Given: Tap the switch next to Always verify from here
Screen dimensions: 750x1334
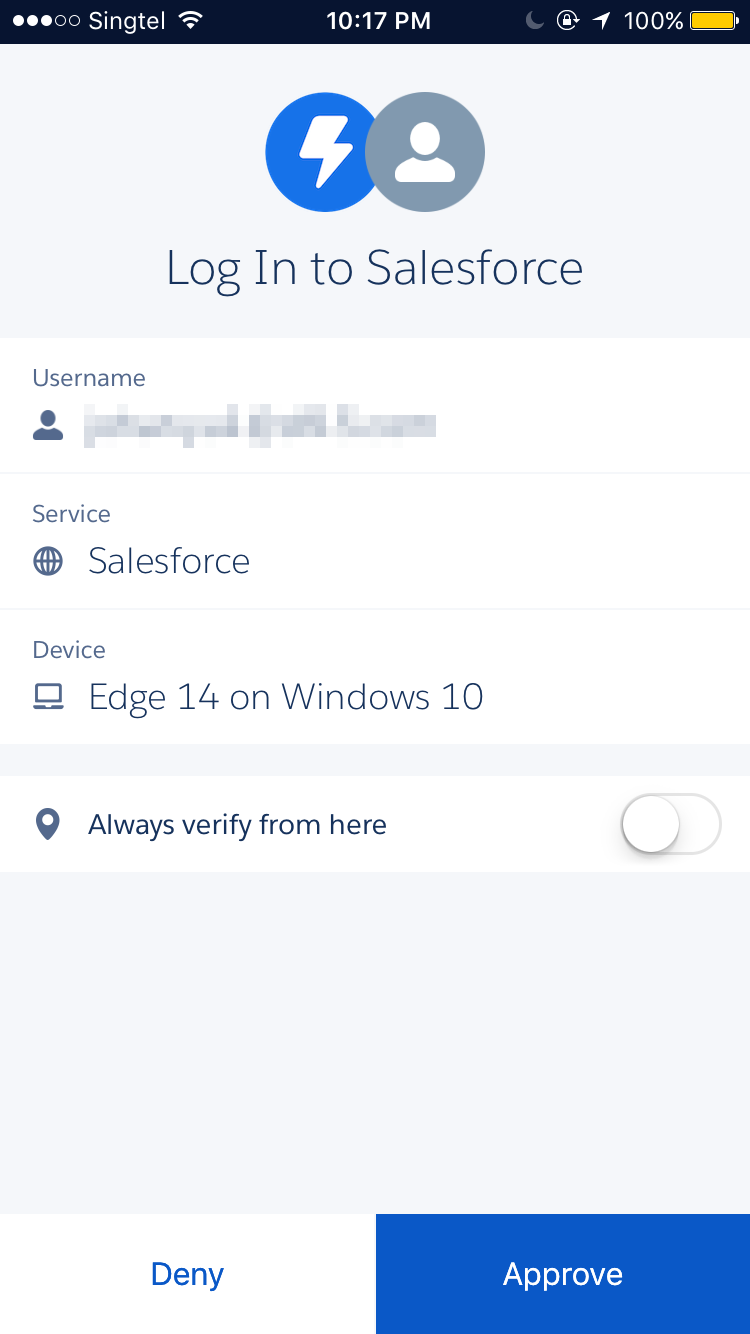Looking at the screenshot, I should (x=670, y=823).
